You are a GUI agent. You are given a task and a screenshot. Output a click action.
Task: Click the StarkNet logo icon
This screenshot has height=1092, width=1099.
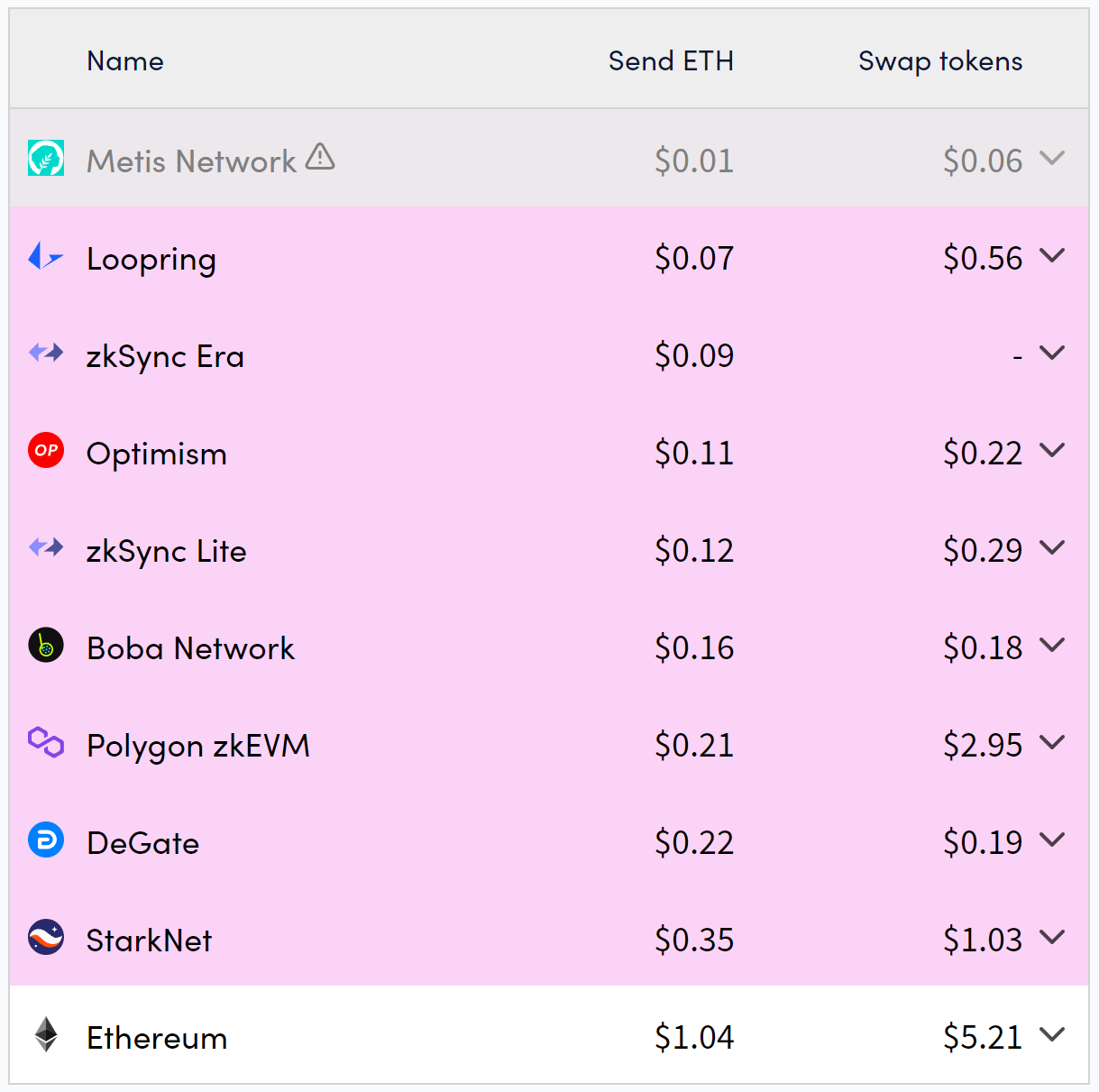[46, 938]
